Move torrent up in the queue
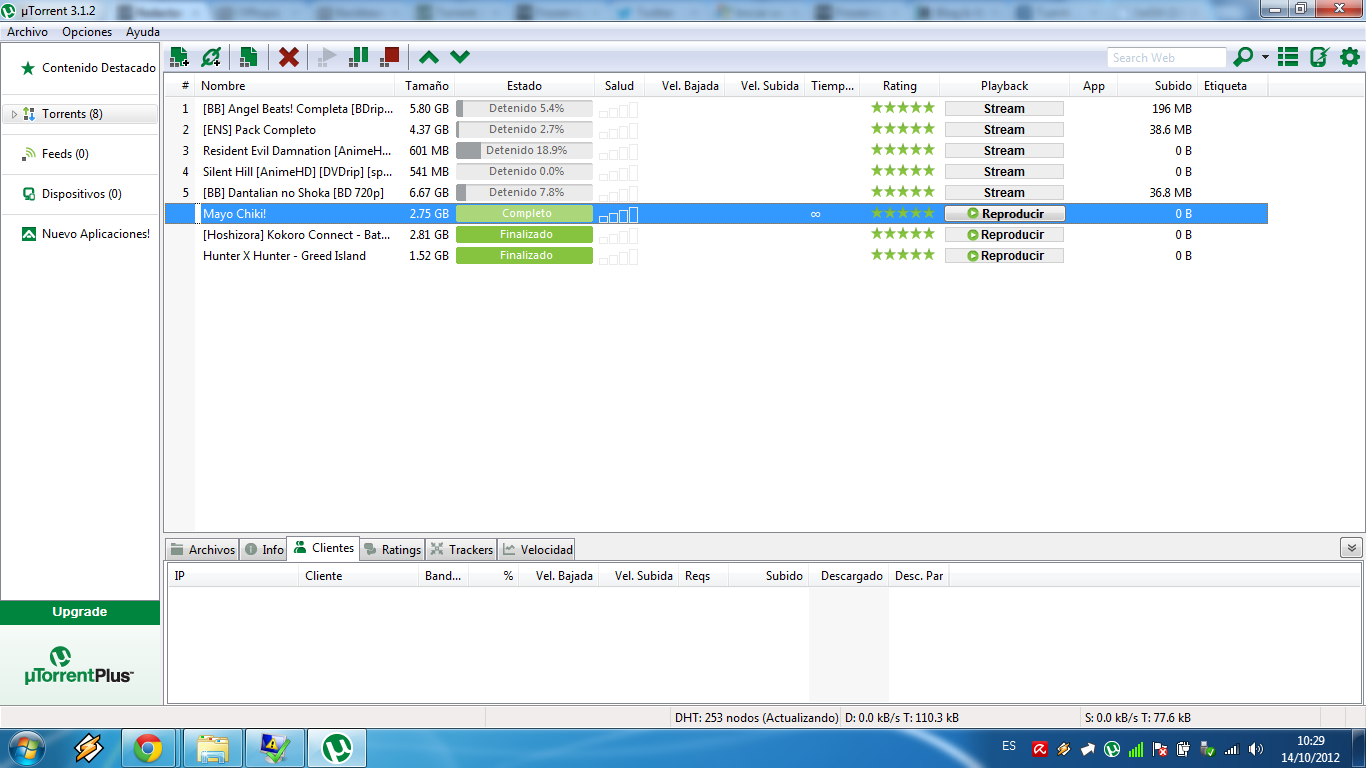This screenshot has width=1366, height=768. tap(428, 57)
